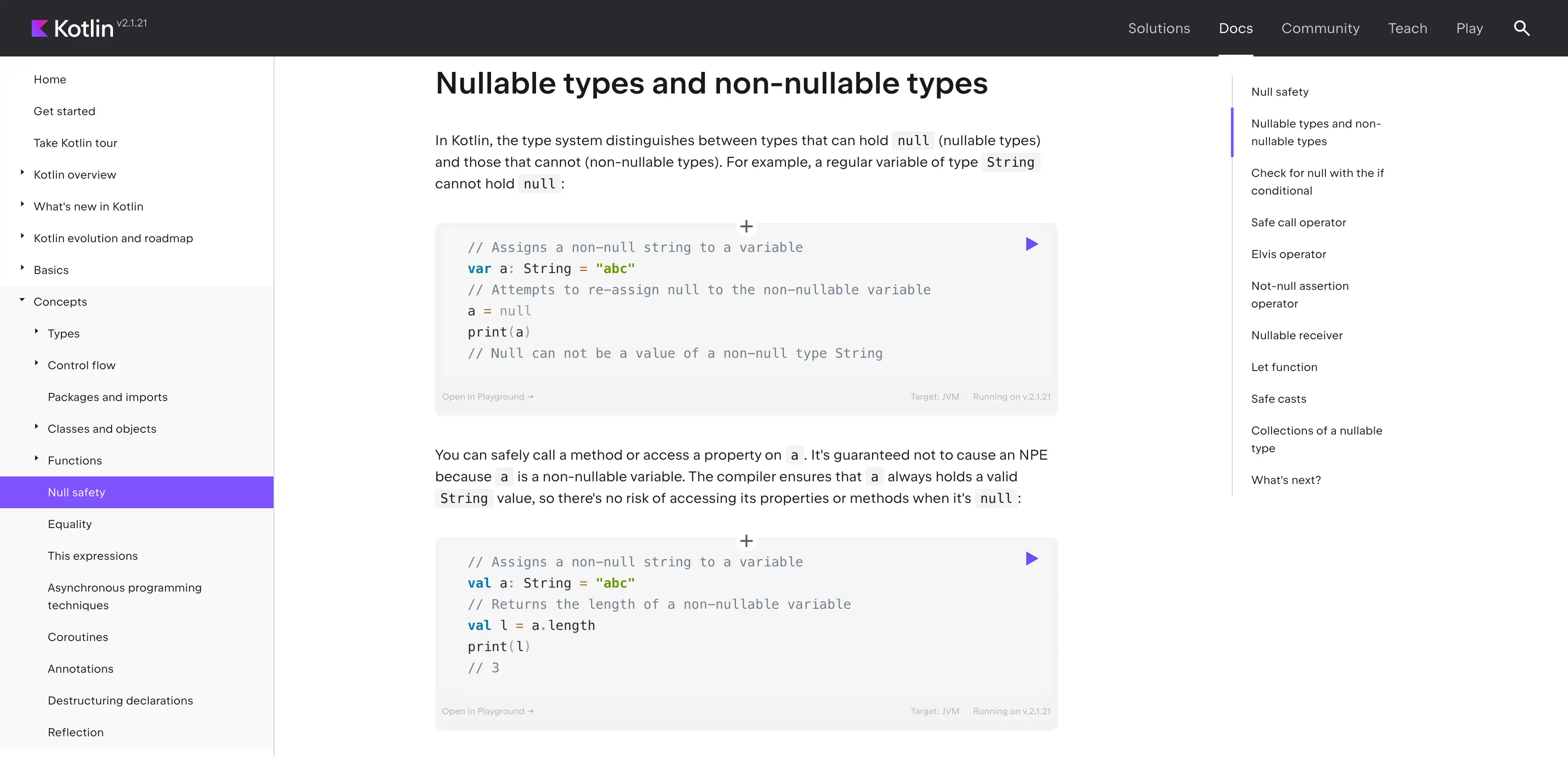
Task: Open Asynchronous programming techniques page
Action: click(x=124, y=596)
